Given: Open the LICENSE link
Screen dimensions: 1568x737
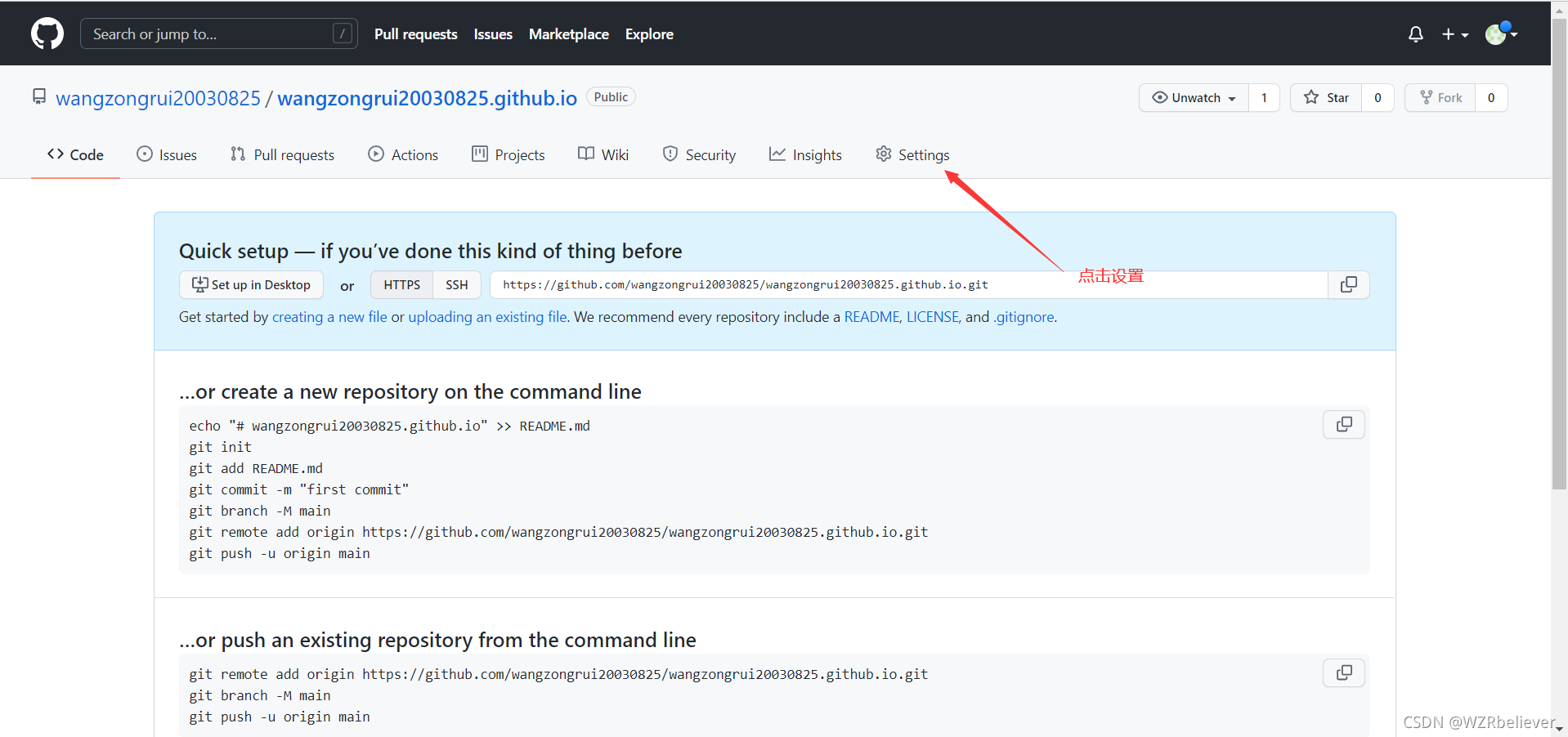Looking at the screenshot, I should coord(932,317).
